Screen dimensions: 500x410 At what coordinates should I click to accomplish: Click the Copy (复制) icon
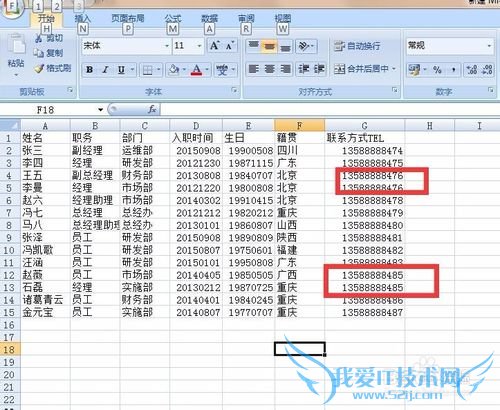click(39, 53)
